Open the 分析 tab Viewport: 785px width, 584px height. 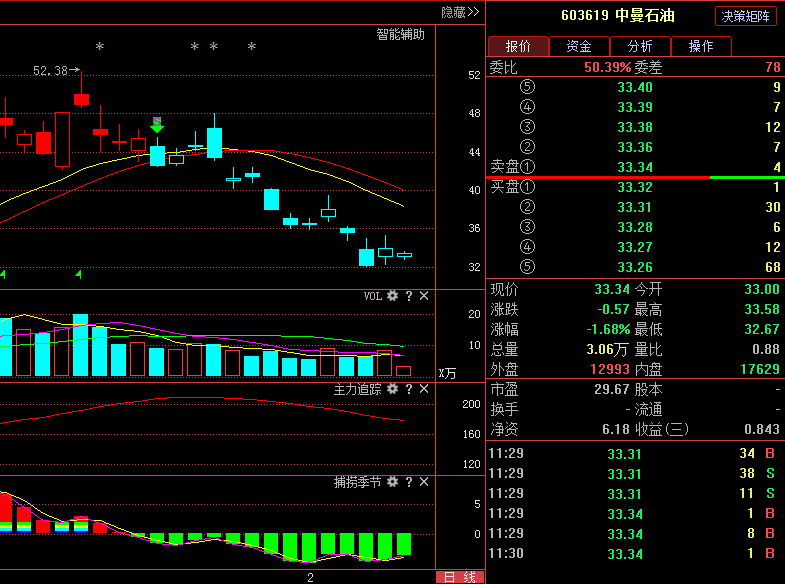639,46
